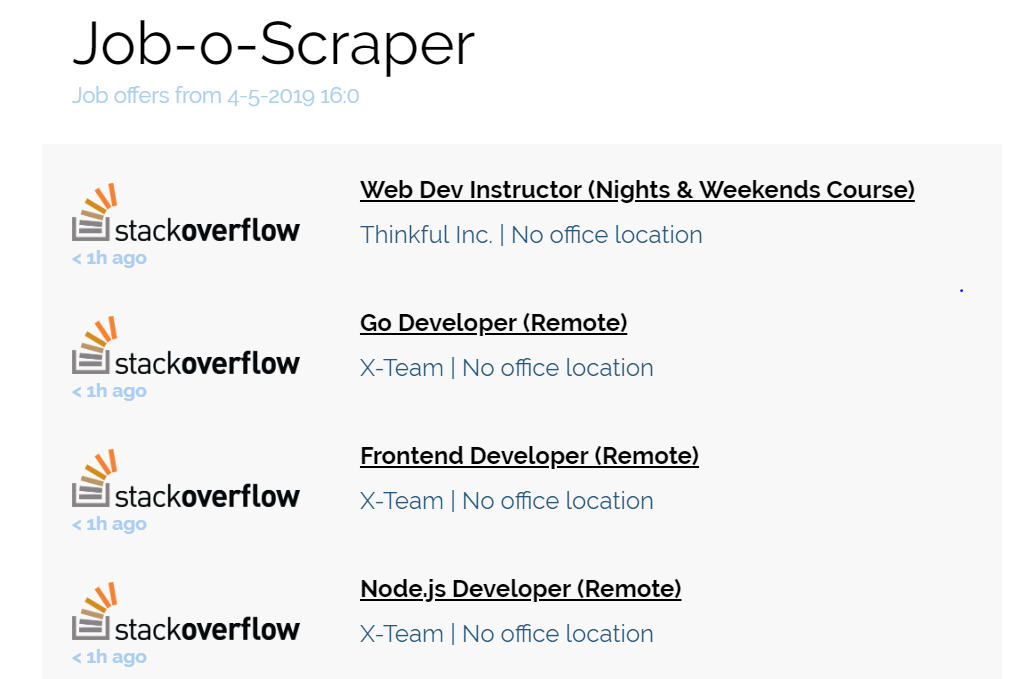The height and width of the screenshot is (679, 1029).
Task: Open Node.js Developer (Remote) job link
Action: (520, 589)
